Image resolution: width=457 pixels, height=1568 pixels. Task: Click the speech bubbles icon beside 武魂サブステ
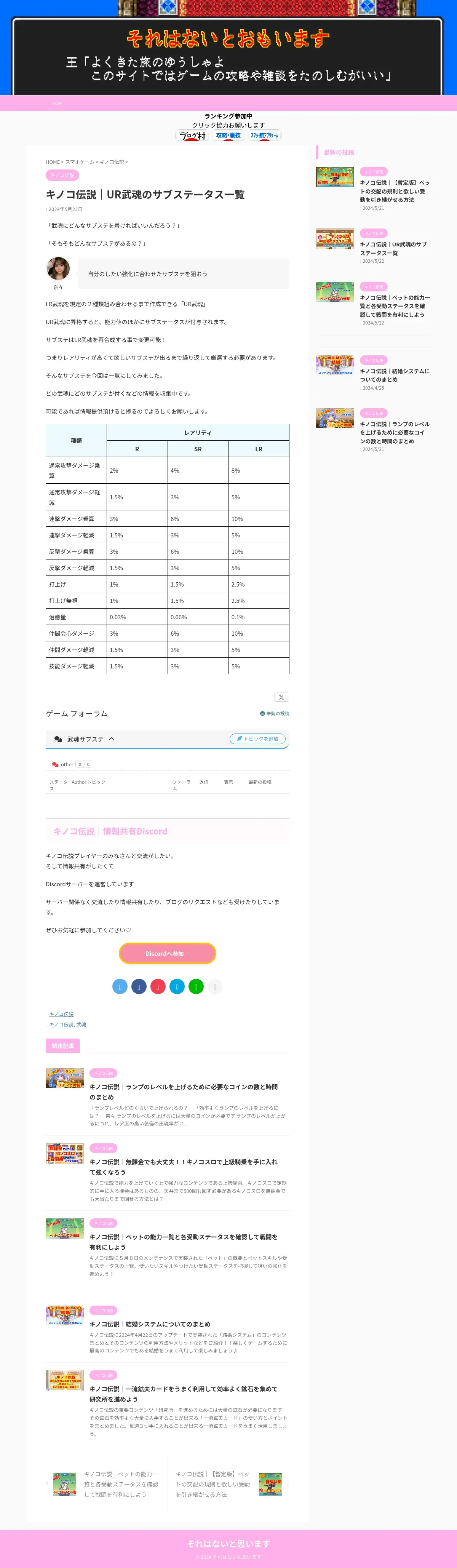pyautogui.click(x=58, y=739)
